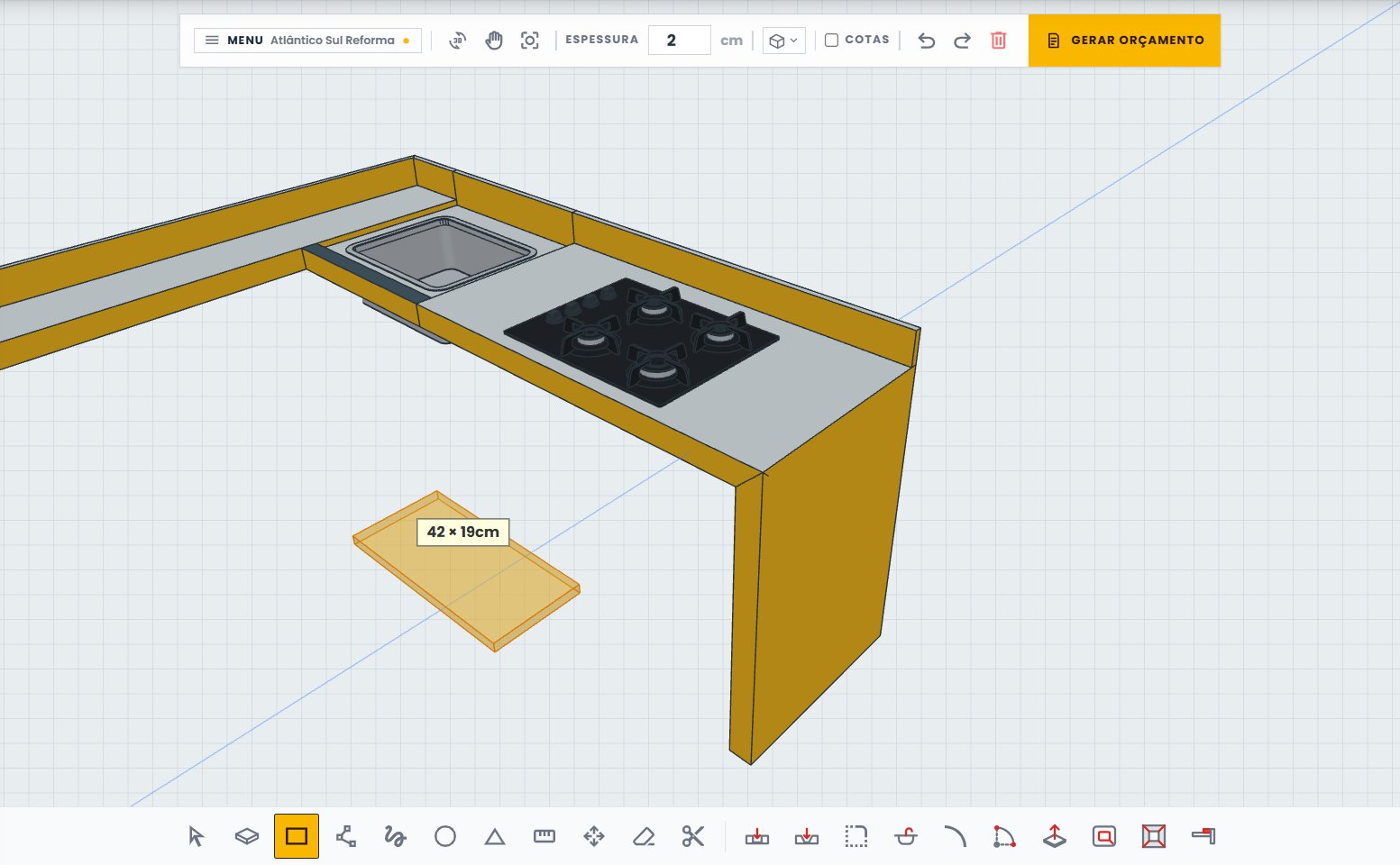The width and height of the screenshot is (1400, 865).
Task: Choose the sink with faucet tool
Action: click(906, 836)
